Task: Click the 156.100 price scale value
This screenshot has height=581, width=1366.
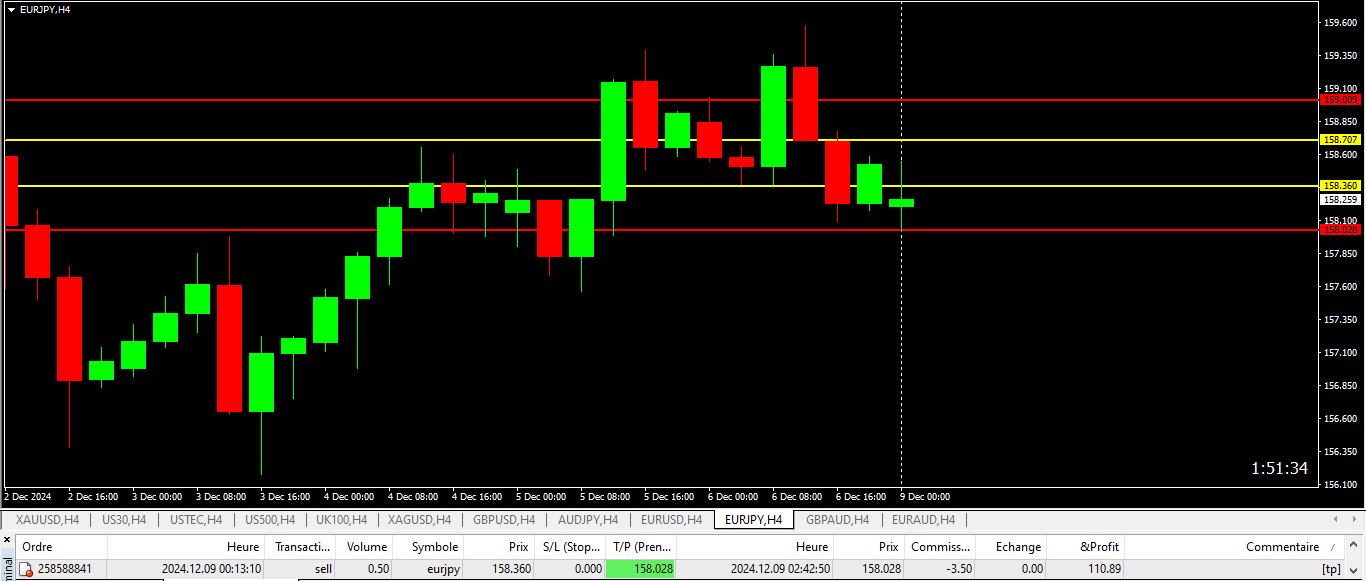Action: point(1340,485)
